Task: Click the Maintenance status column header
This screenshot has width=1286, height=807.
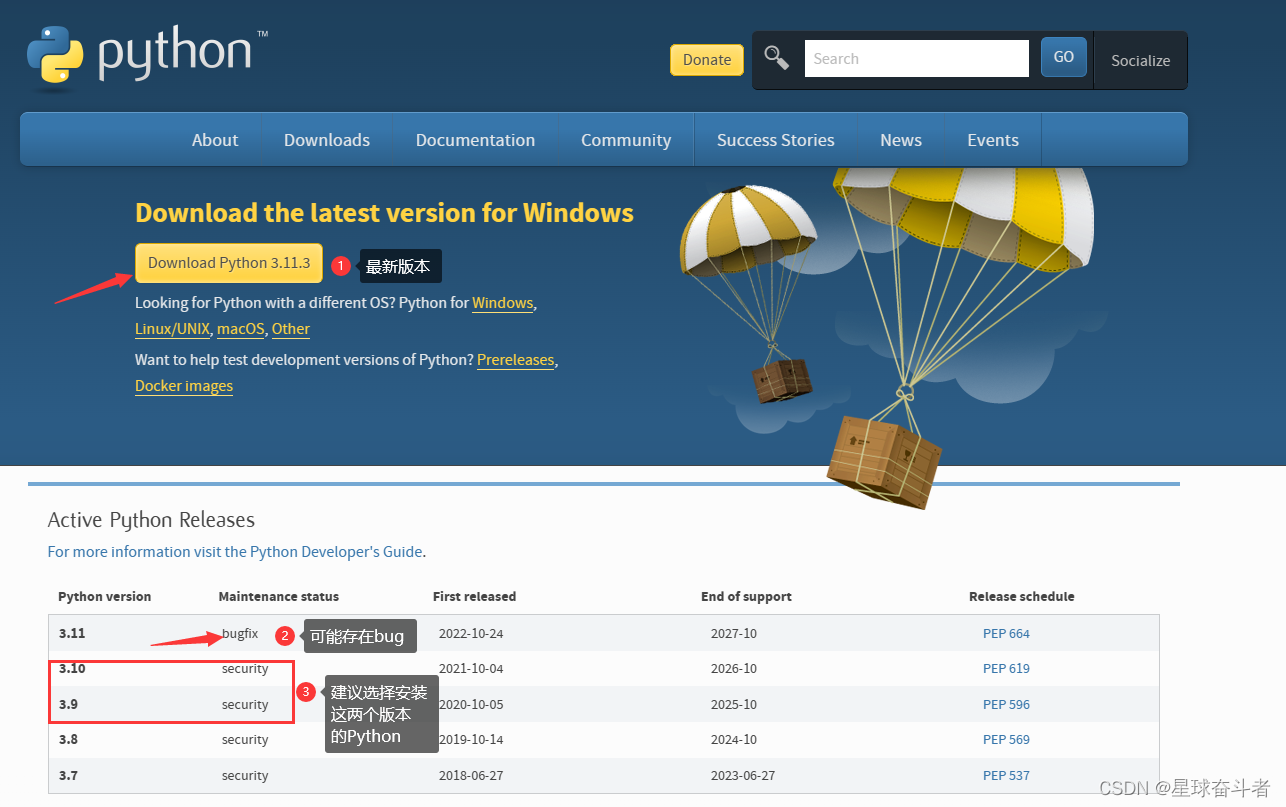Action: [x=279, y=596]
